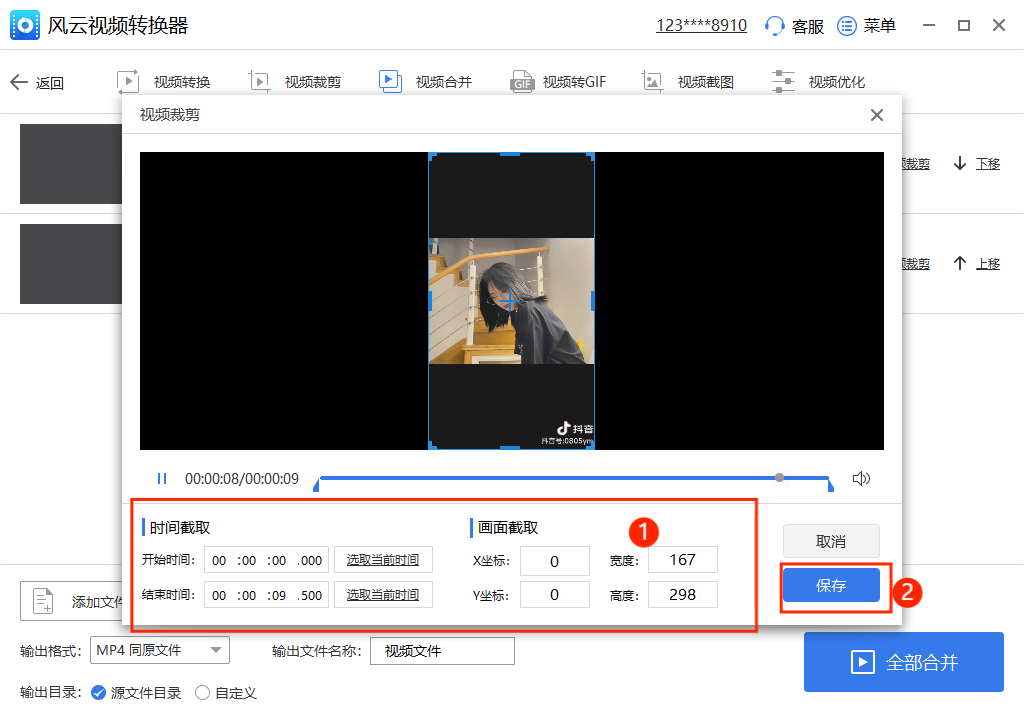Select the 源文件目录 output radio button
The image size is (1024, 720).
(97, 692)
